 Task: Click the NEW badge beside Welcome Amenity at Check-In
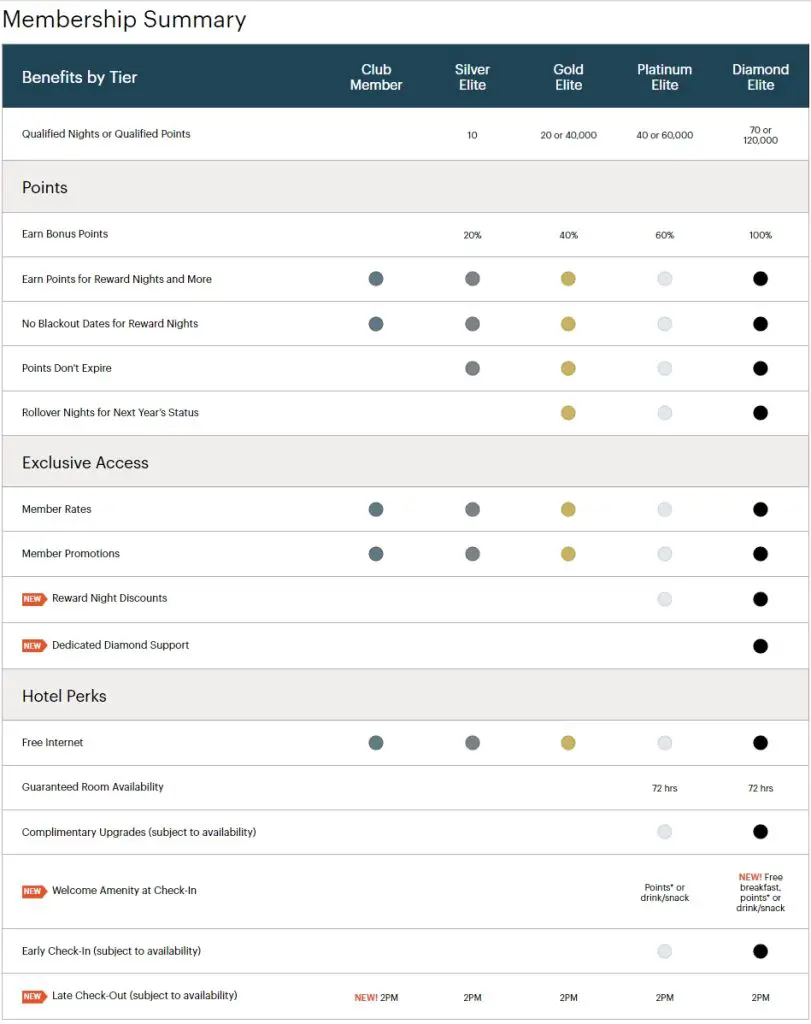34,891
